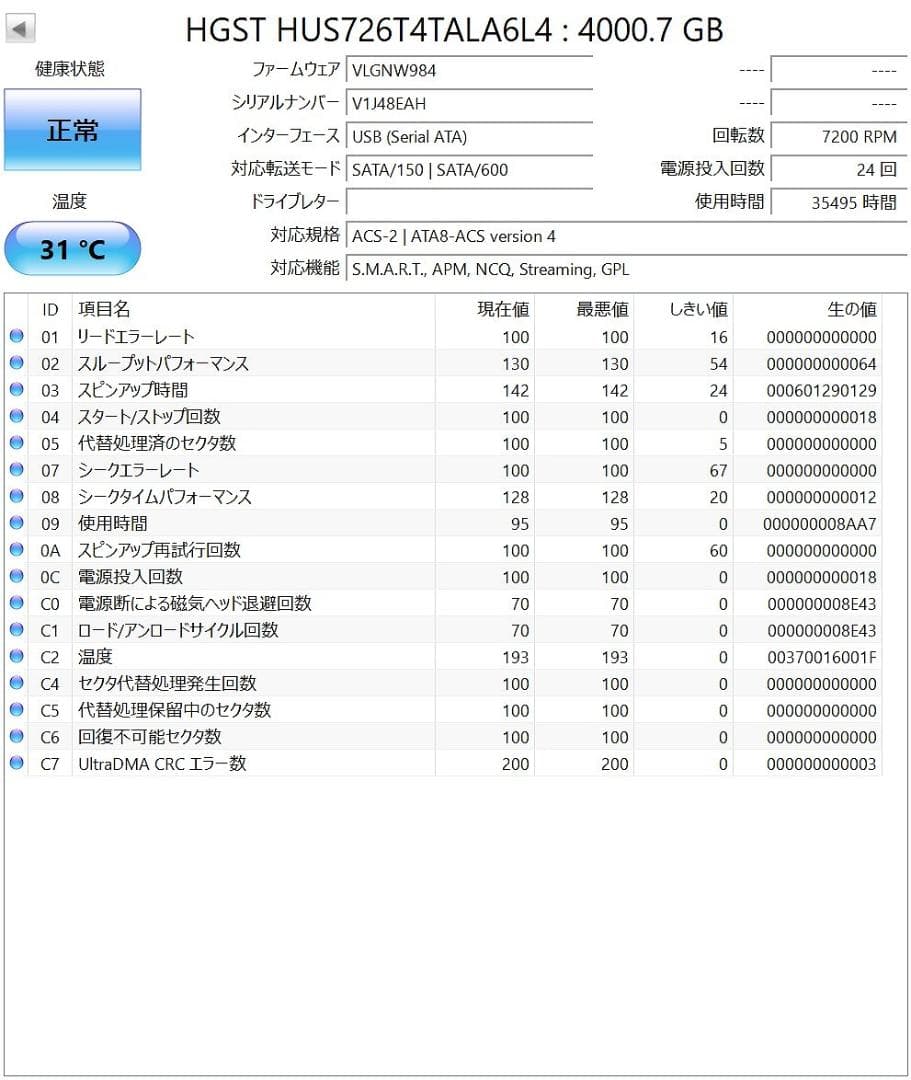Click the previous disk arrow button

(20, 29)
